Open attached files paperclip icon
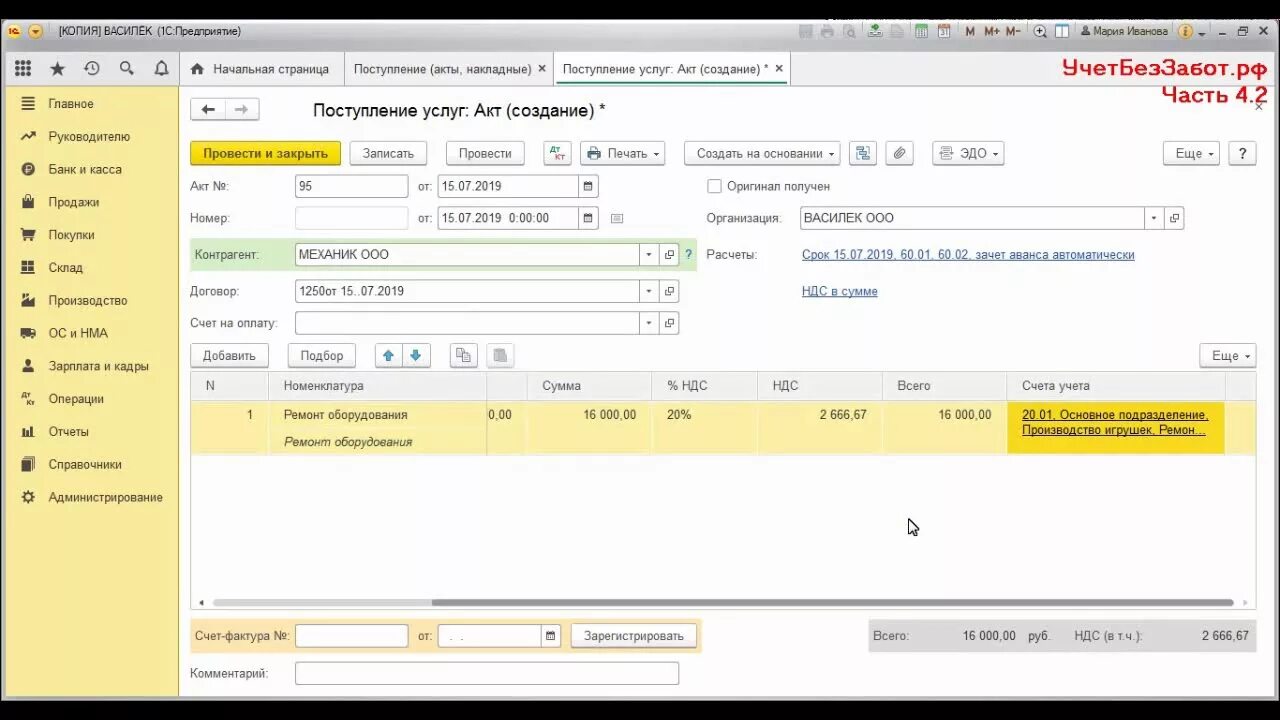 pos(899,153)
